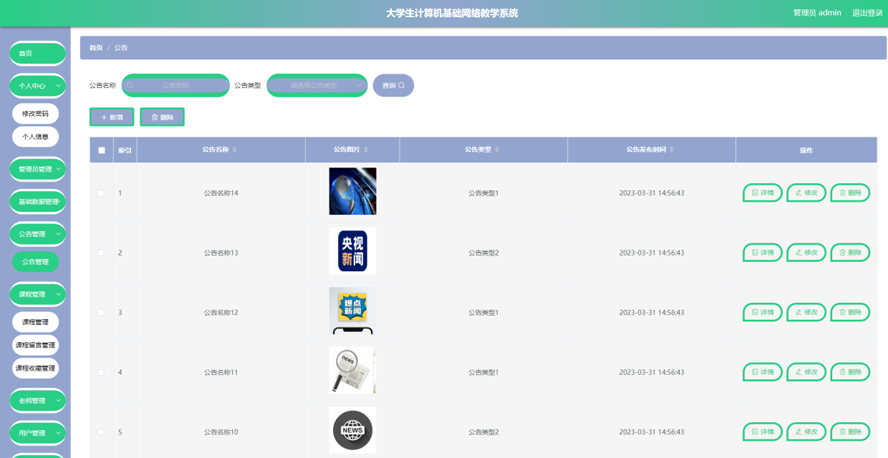Collapse the 个人中心 sidebar group
This screenshot has width=888, height=458.
pos(37,86)
